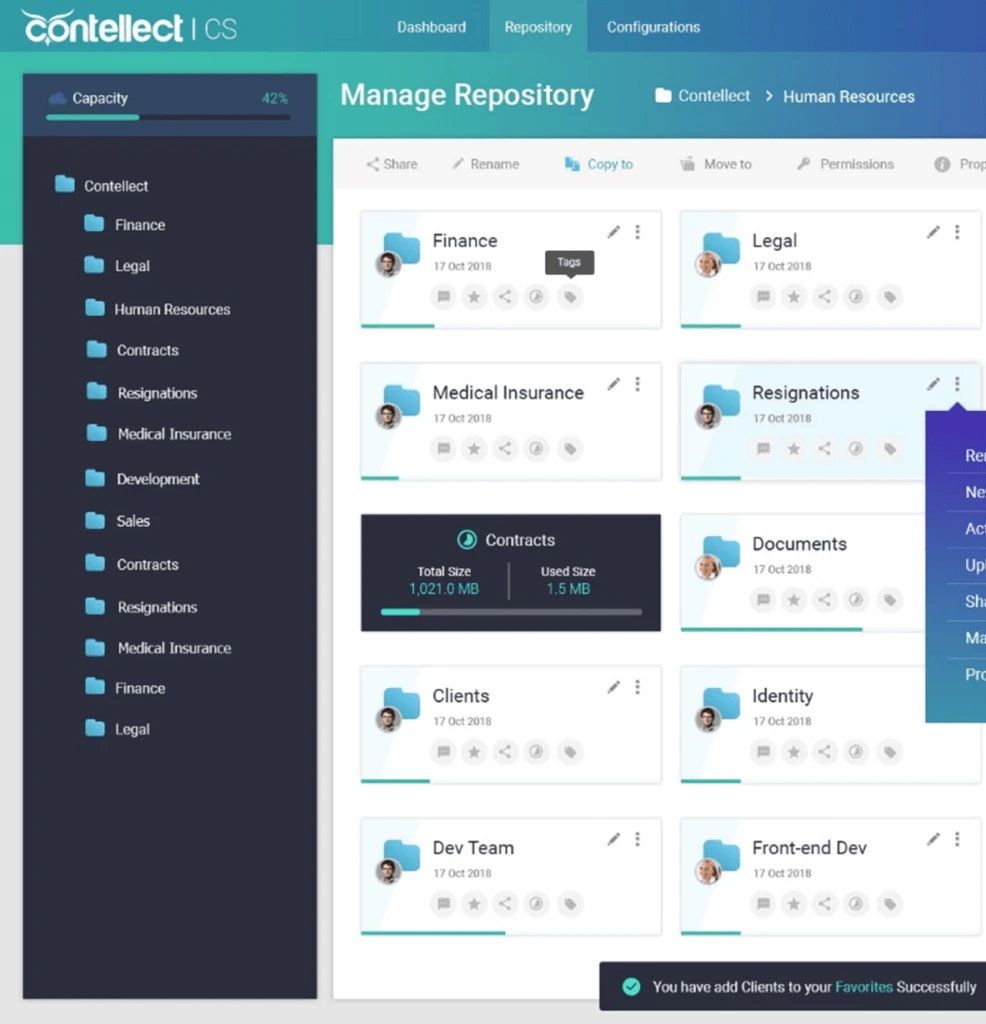The image size is (986, 1024).
Task: Switch to the Repository tab
Action: pyautogui.click(x=538, y=27)
